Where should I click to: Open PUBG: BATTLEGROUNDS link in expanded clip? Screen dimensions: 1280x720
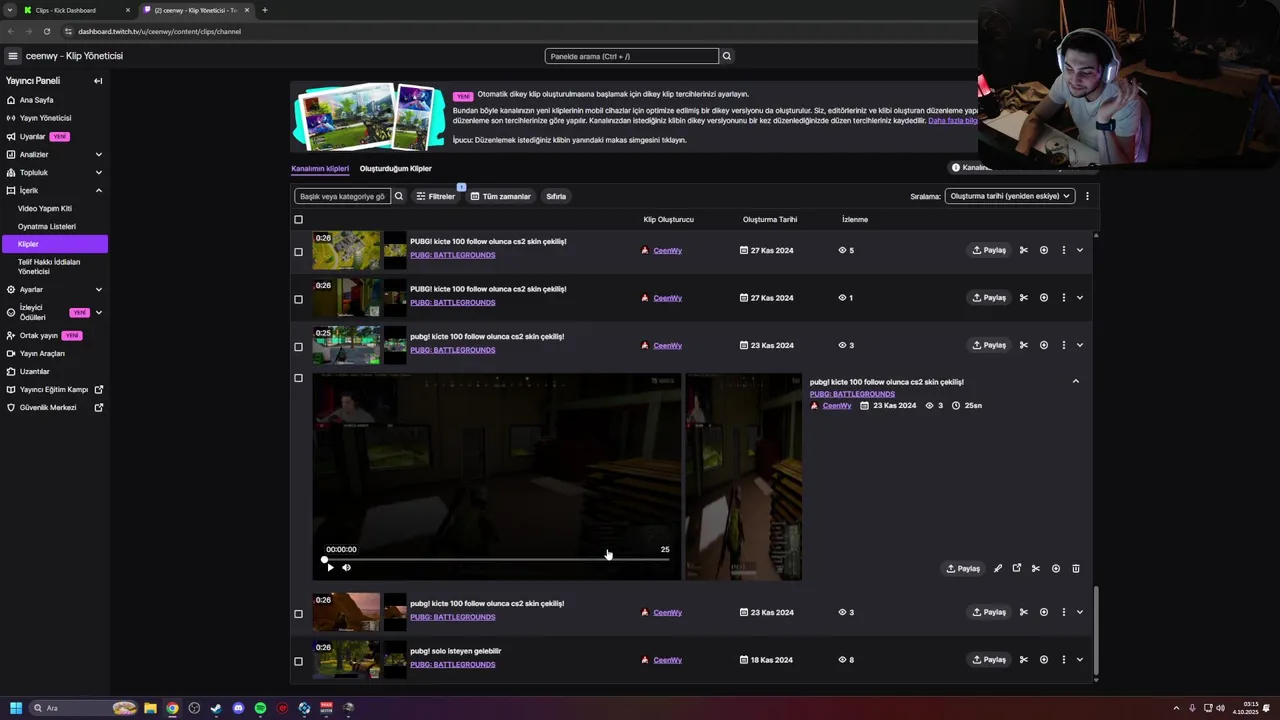(852, 394)
